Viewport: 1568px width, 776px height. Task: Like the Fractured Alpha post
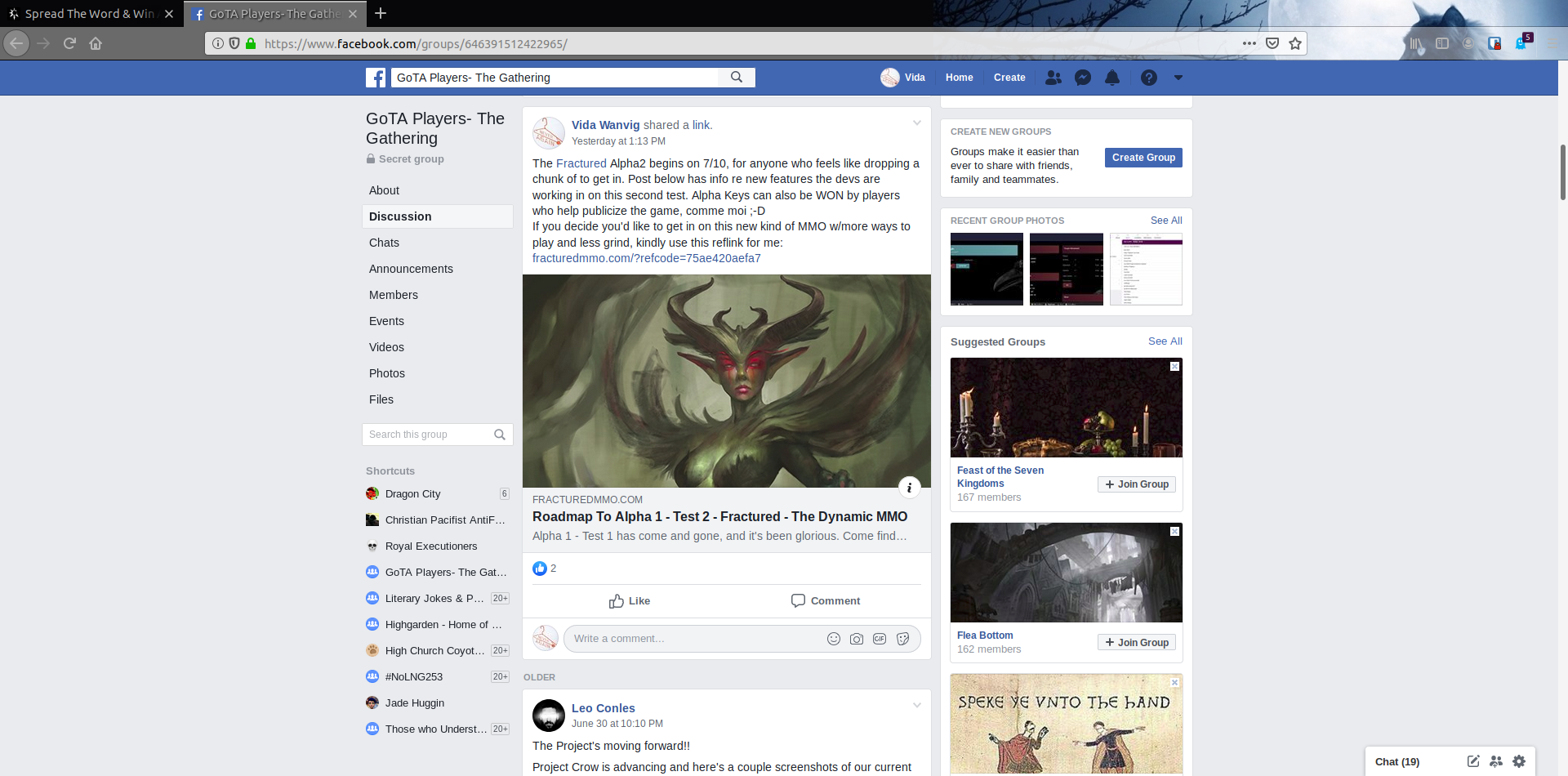click(630, 601)
